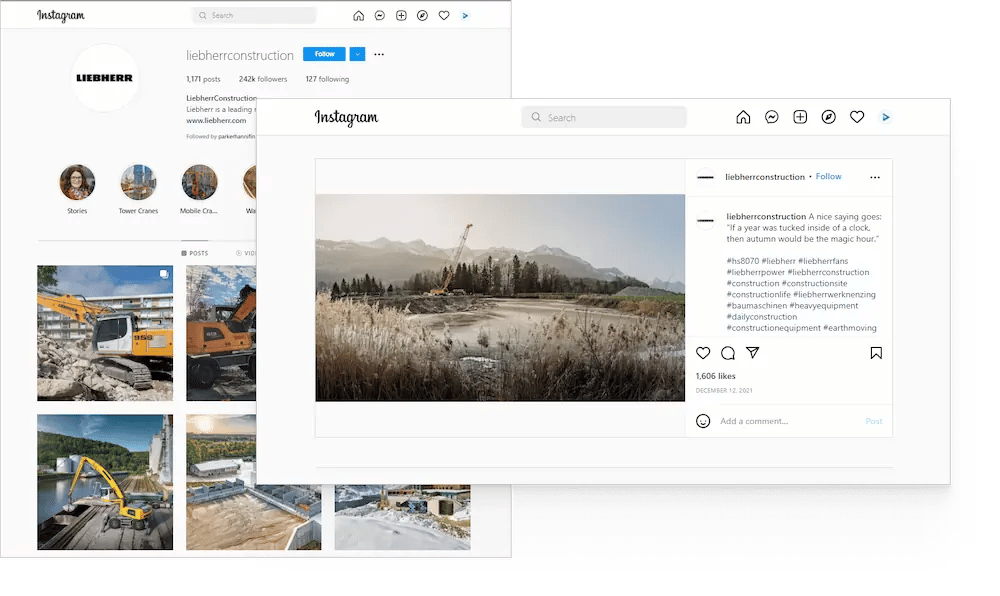Open post options three-dot menu

tap(875, 177)
